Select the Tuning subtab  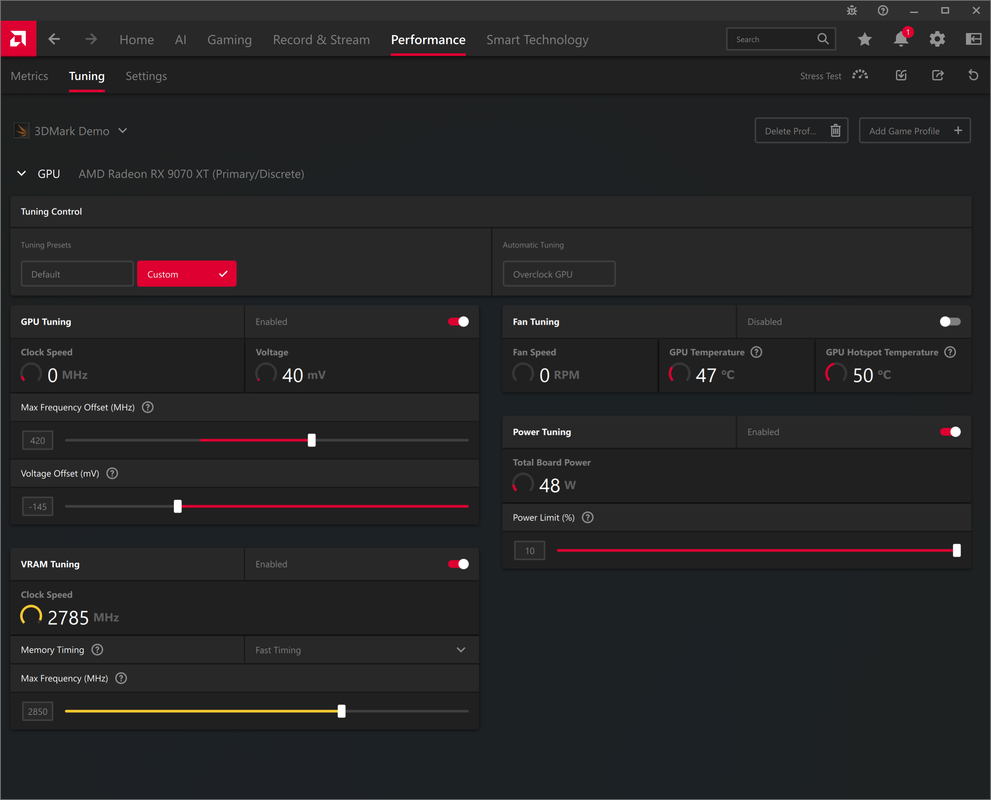87,76
